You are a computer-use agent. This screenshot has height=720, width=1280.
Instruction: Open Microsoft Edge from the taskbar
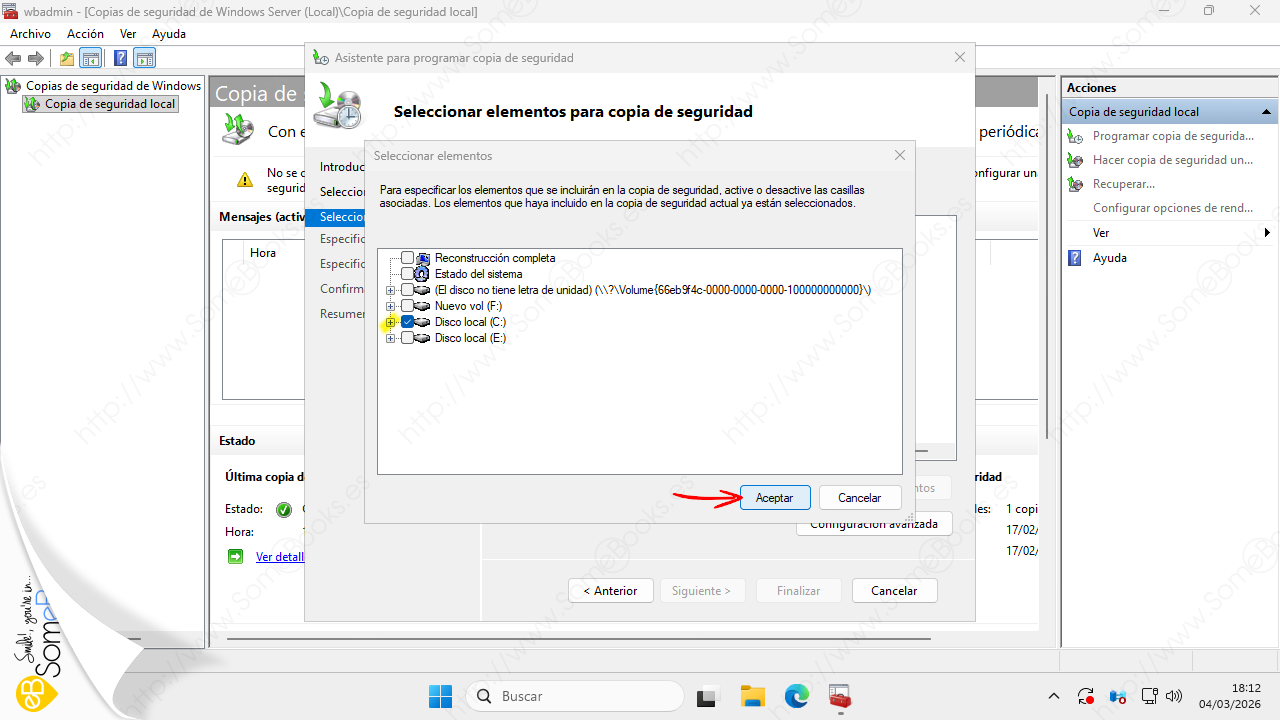coord(796,696)
